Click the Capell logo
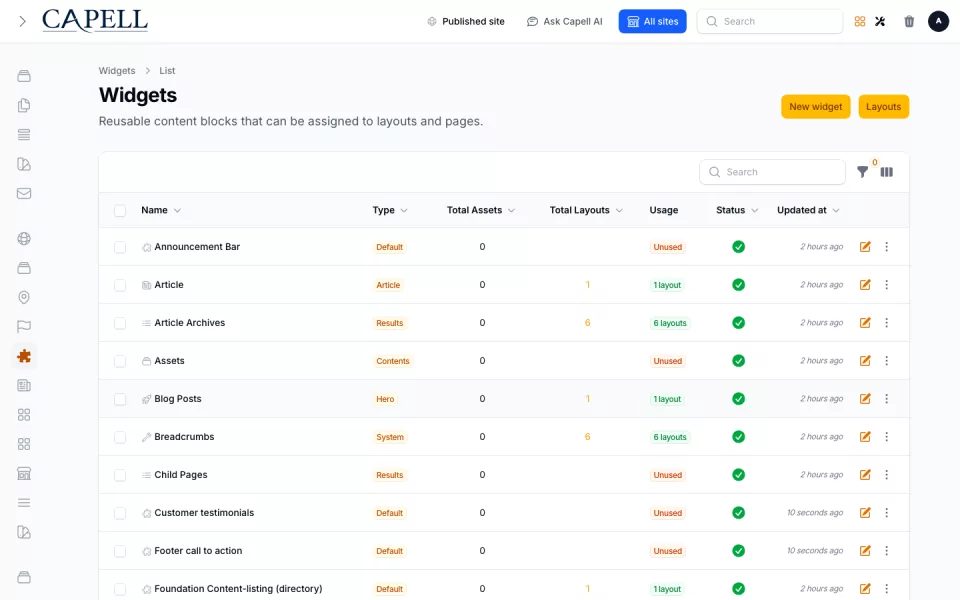 click(95, 21)
